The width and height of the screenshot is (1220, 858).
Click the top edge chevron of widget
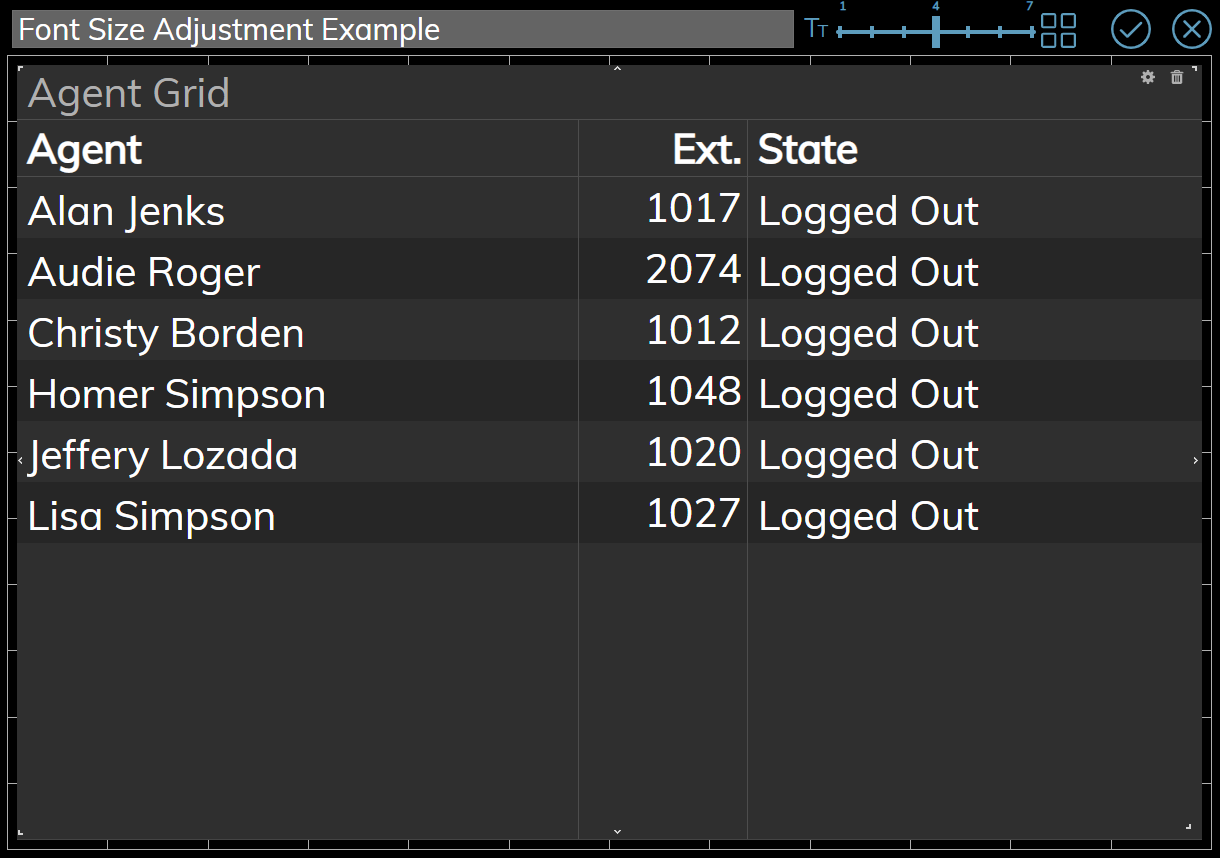click(x=617, y=69)
